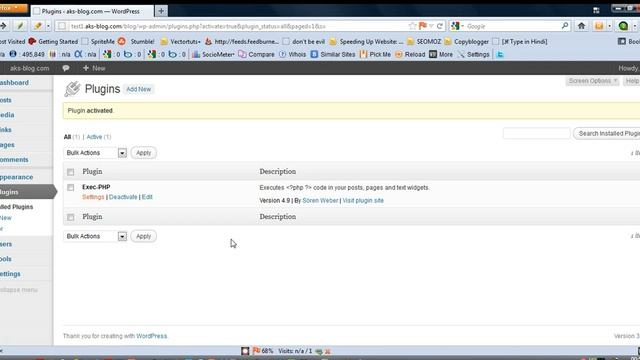Click the top Apply button

tap(143, 153)
